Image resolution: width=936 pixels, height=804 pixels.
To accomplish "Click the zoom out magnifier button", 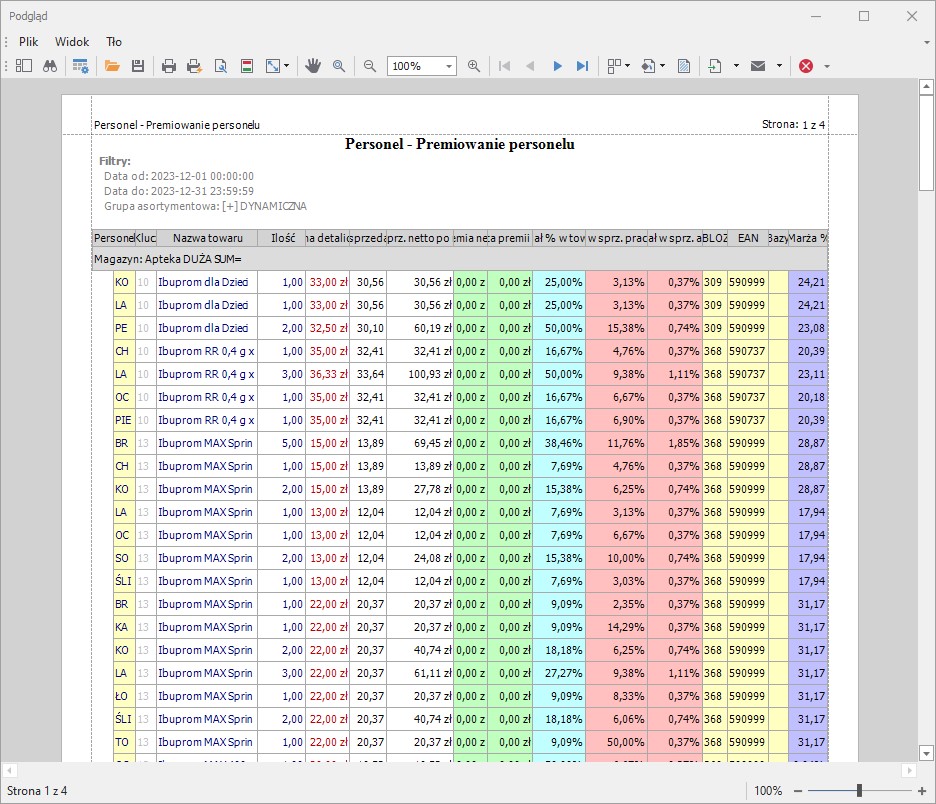I will [370, 66].
